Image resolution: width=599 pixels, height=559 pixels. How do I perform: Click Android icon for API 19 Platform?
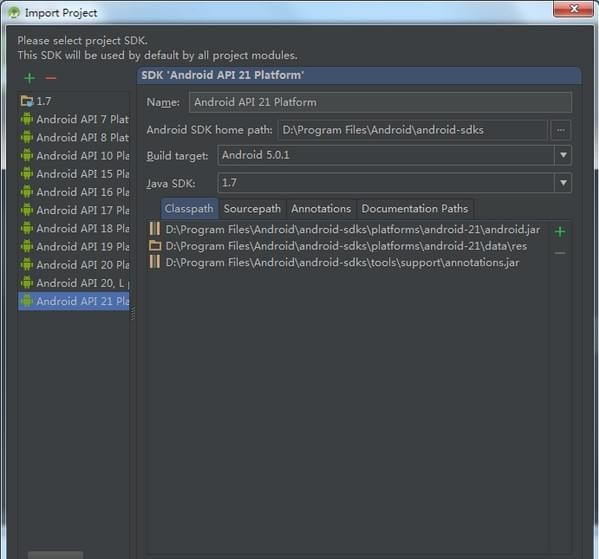(27, 246)
